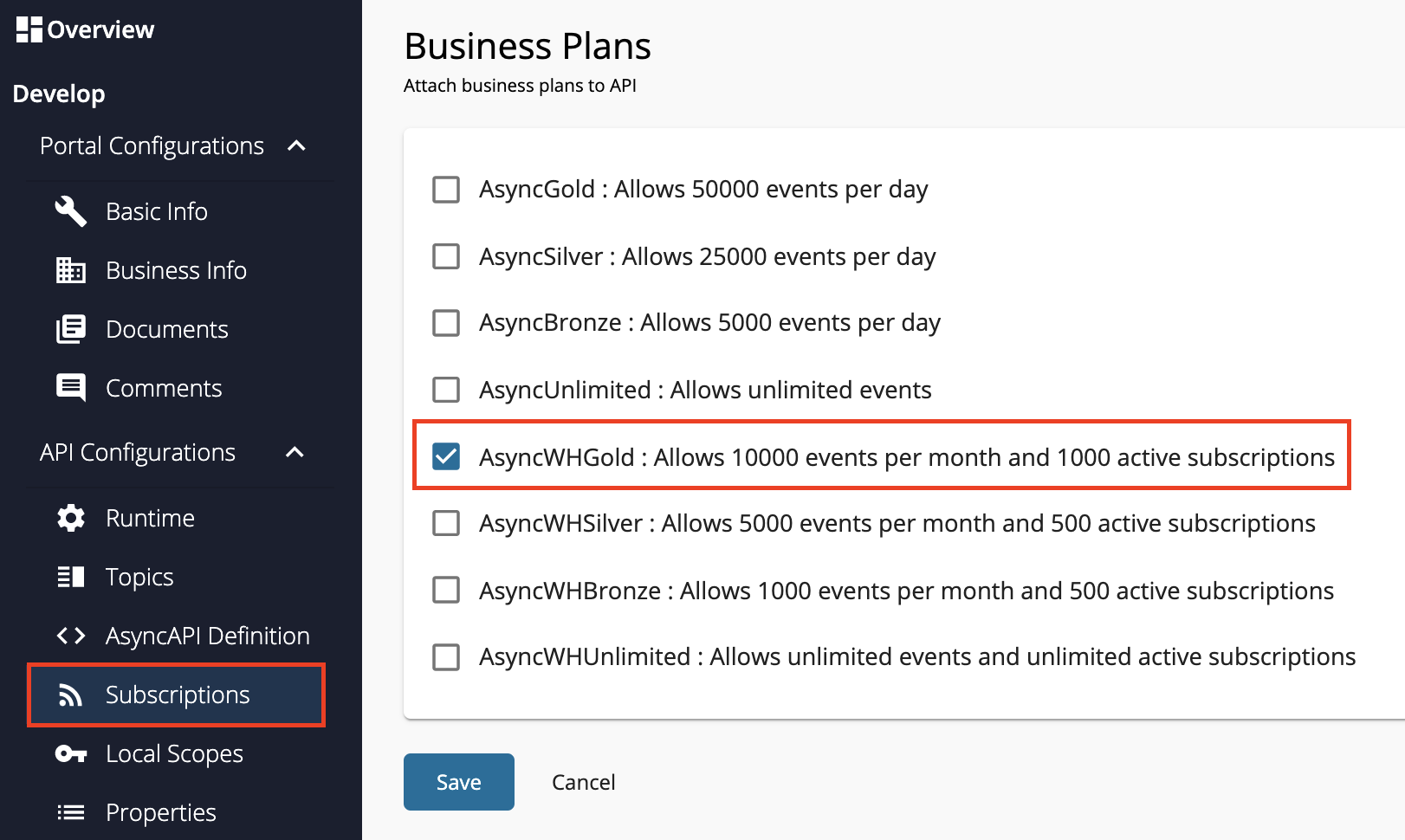Select Overview in the sidebar
Viewport: 1405px width, 840px height.
[x=100, y=28]
